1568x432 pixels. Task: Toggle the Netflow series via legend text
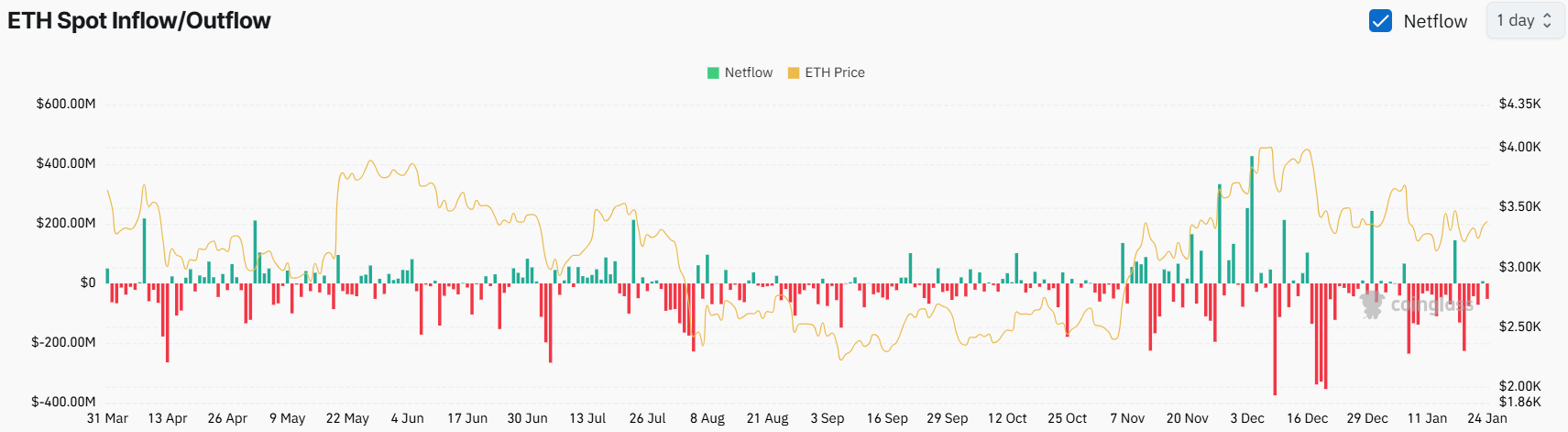748,72
